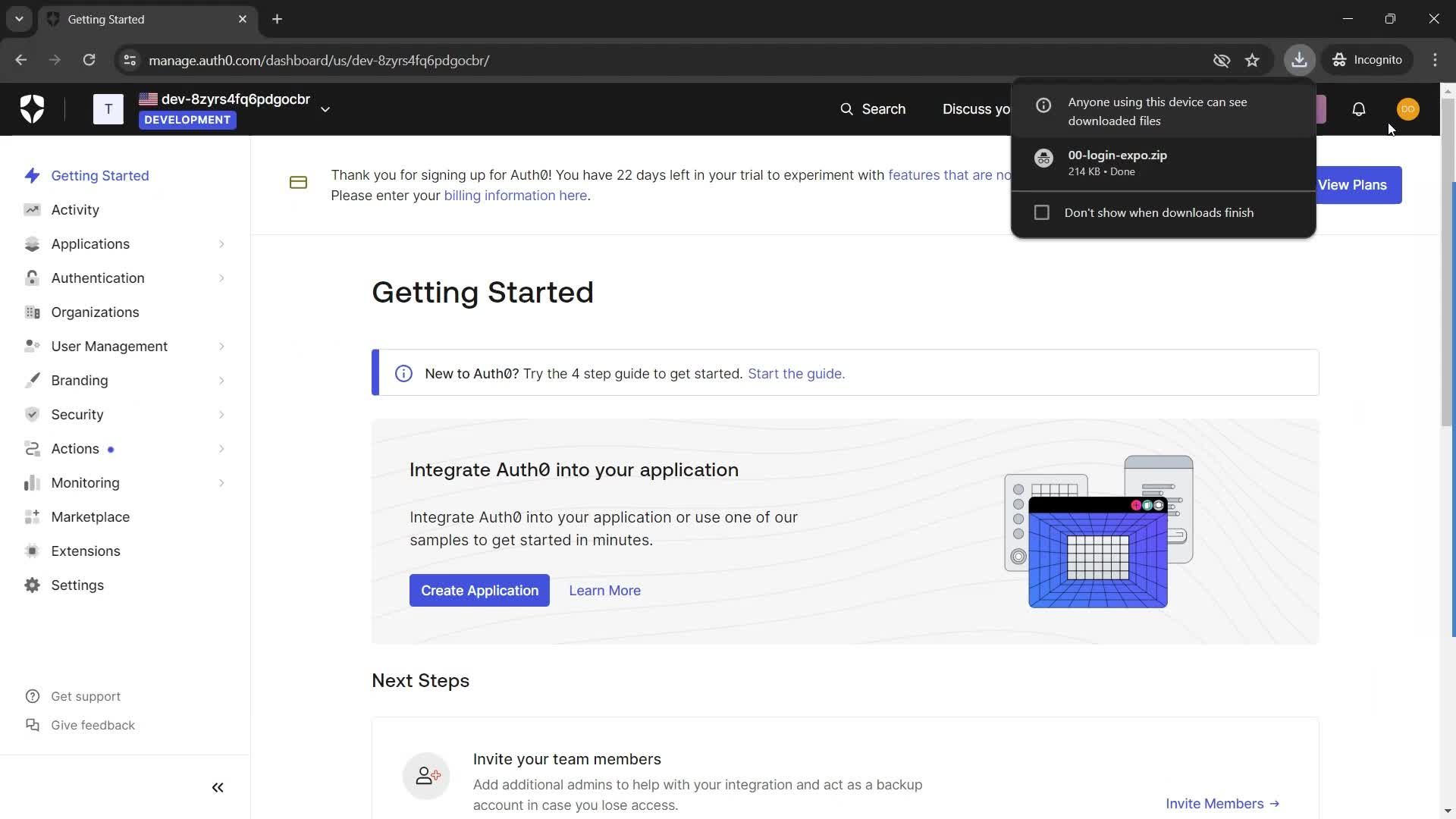1456x819 pixels.
Task: Click the Settings gear icon
Action: (32, 585)
